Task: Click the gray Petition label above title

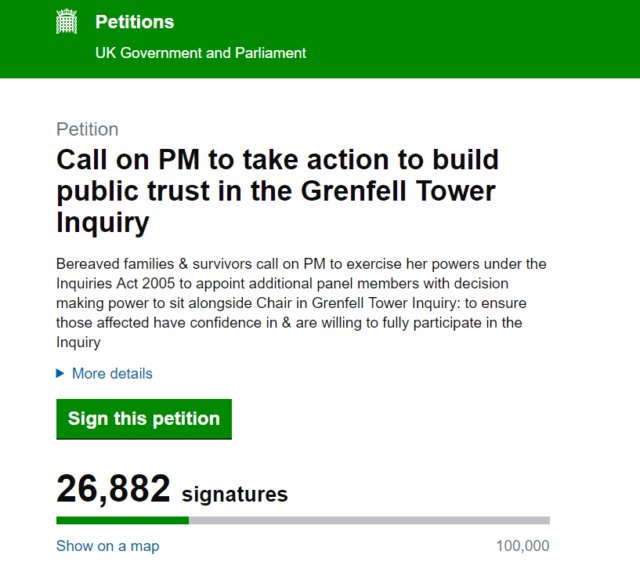Action: (87, 129)
